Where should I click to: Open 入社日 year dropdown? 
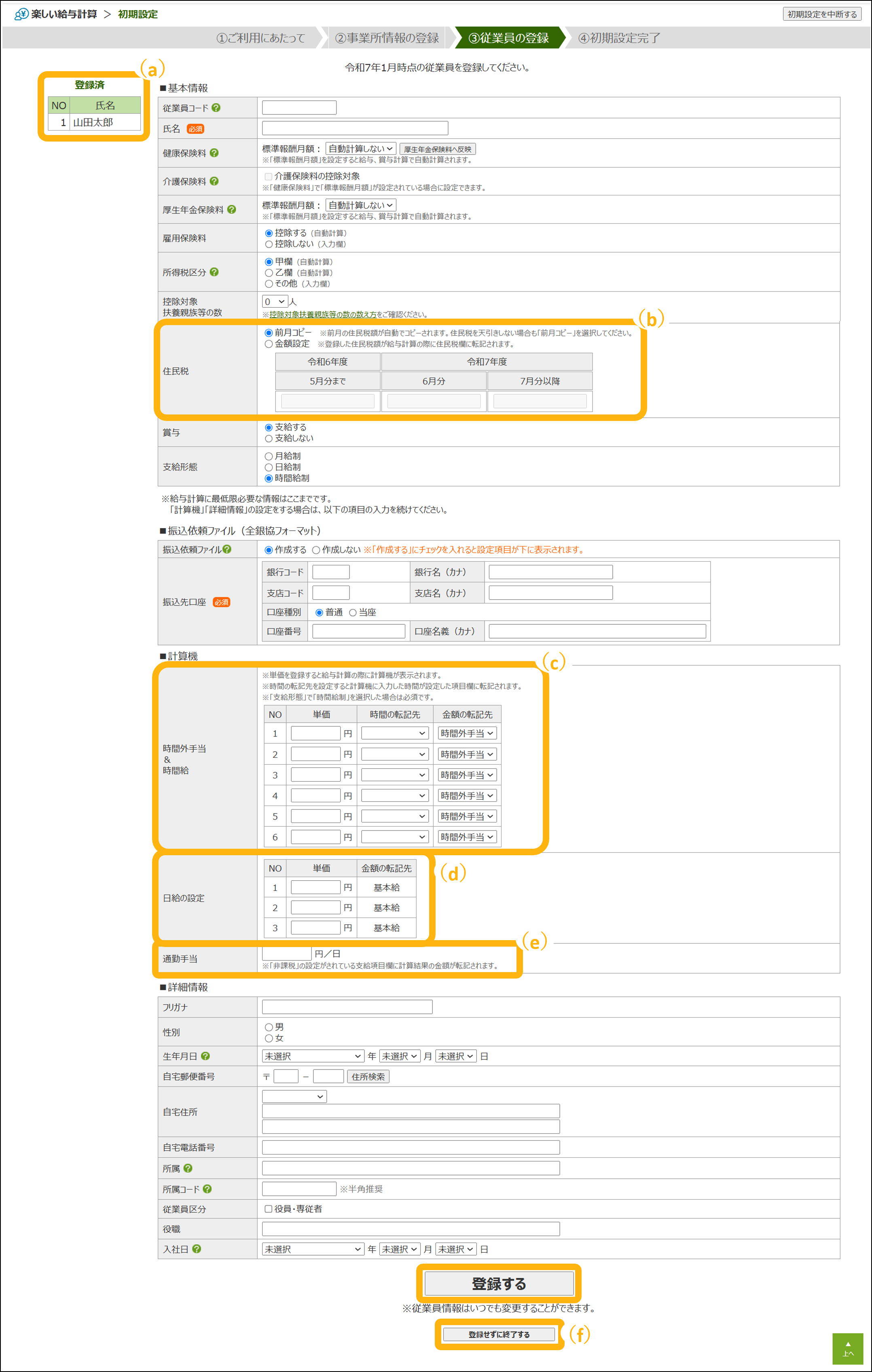(313, 1249)
